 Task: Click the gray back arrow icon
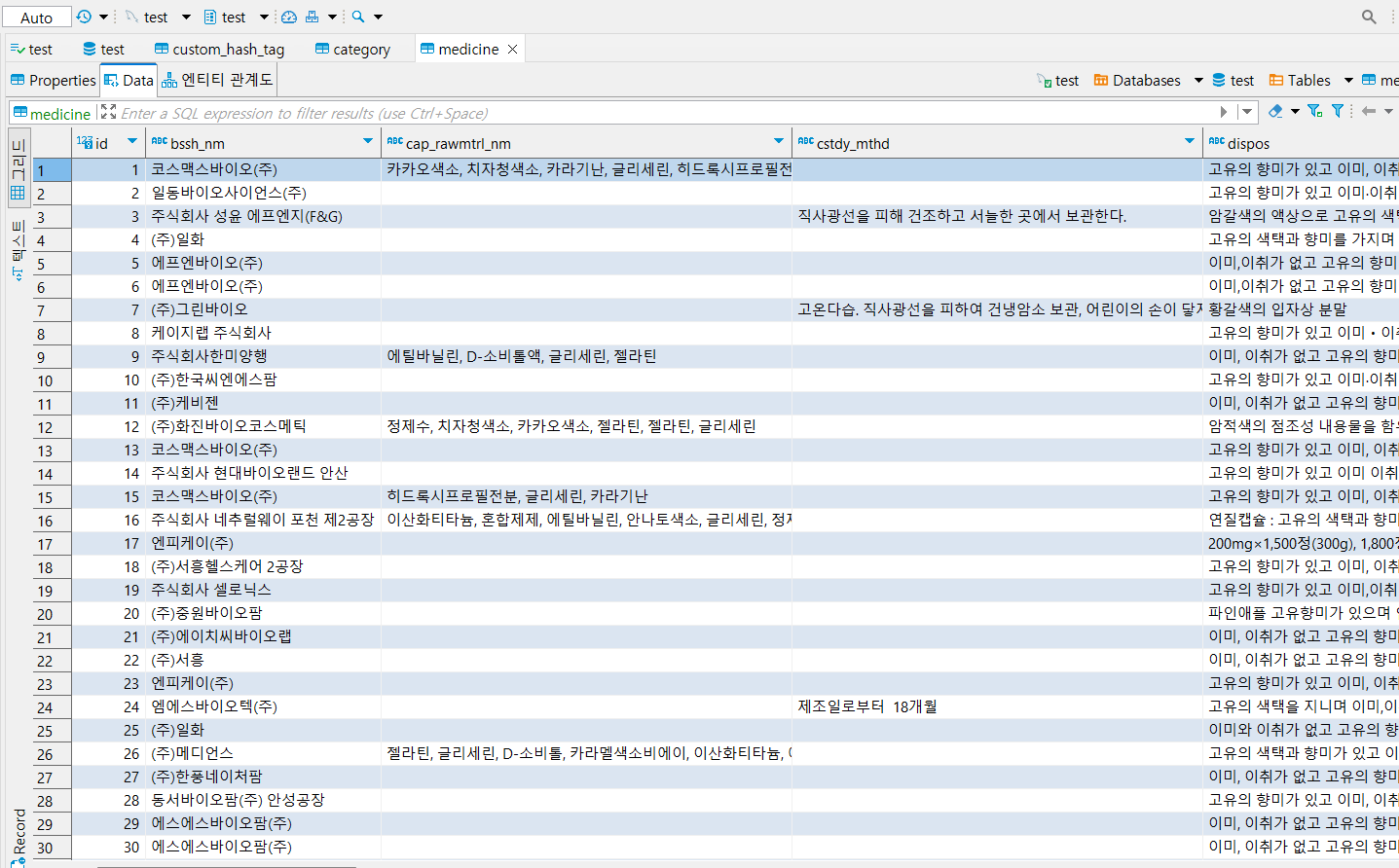[x=1369, y=111]
